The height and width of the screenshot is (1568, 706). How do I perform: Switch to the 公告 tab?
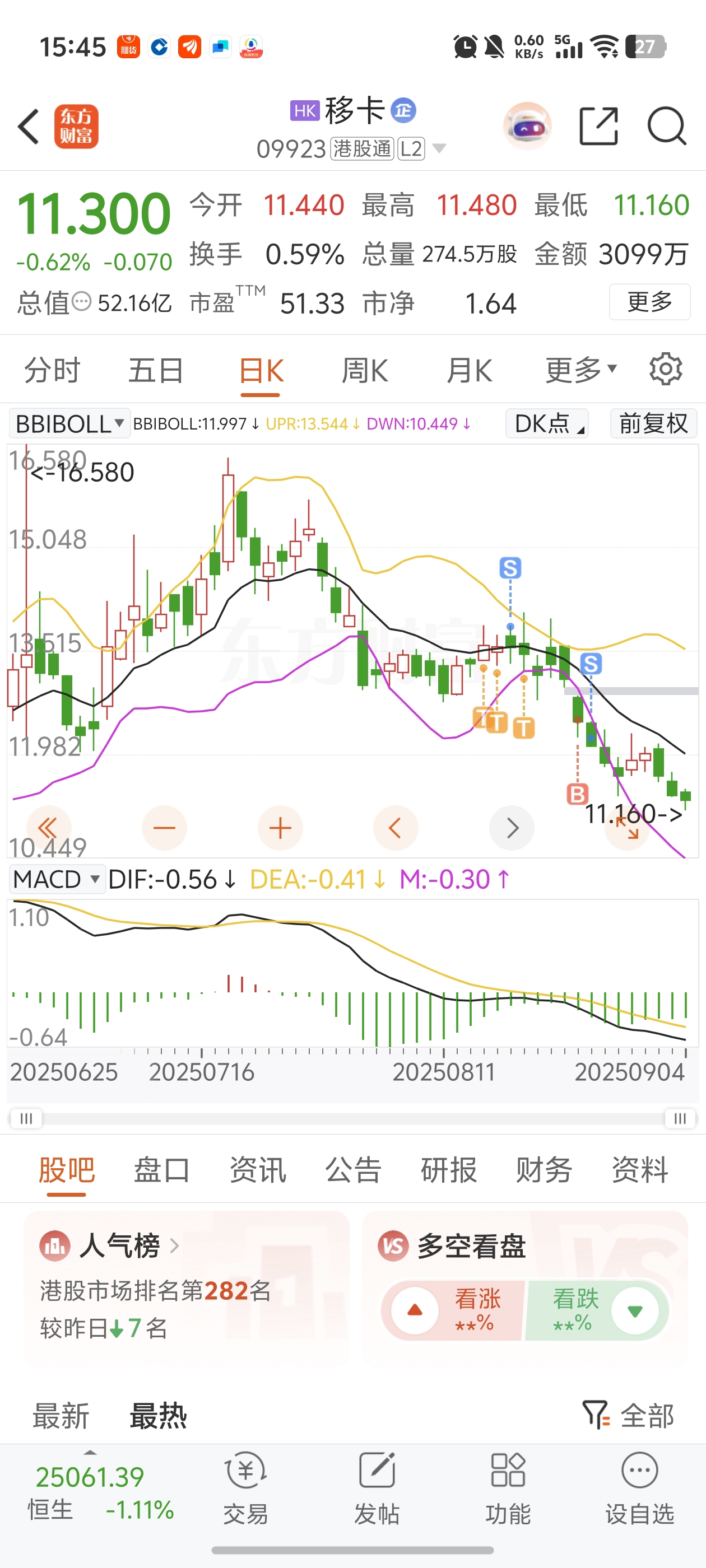(354, 1169)
